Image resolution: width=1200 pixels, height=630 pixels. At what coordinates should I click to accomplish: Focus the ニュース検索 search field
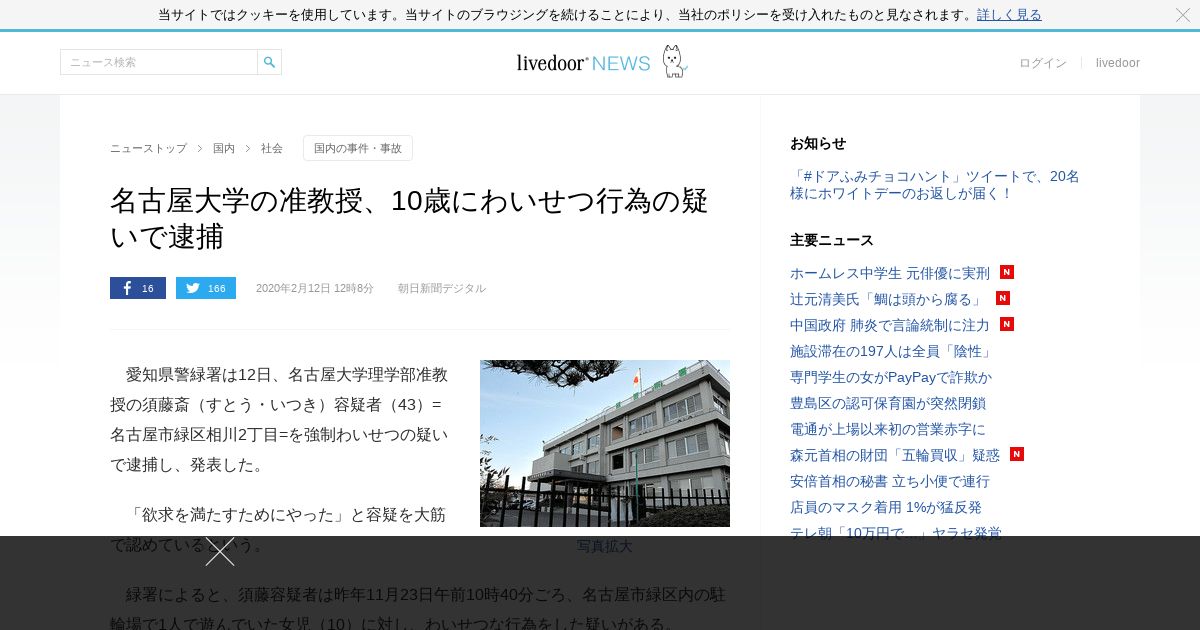click(x=159, y=62)
